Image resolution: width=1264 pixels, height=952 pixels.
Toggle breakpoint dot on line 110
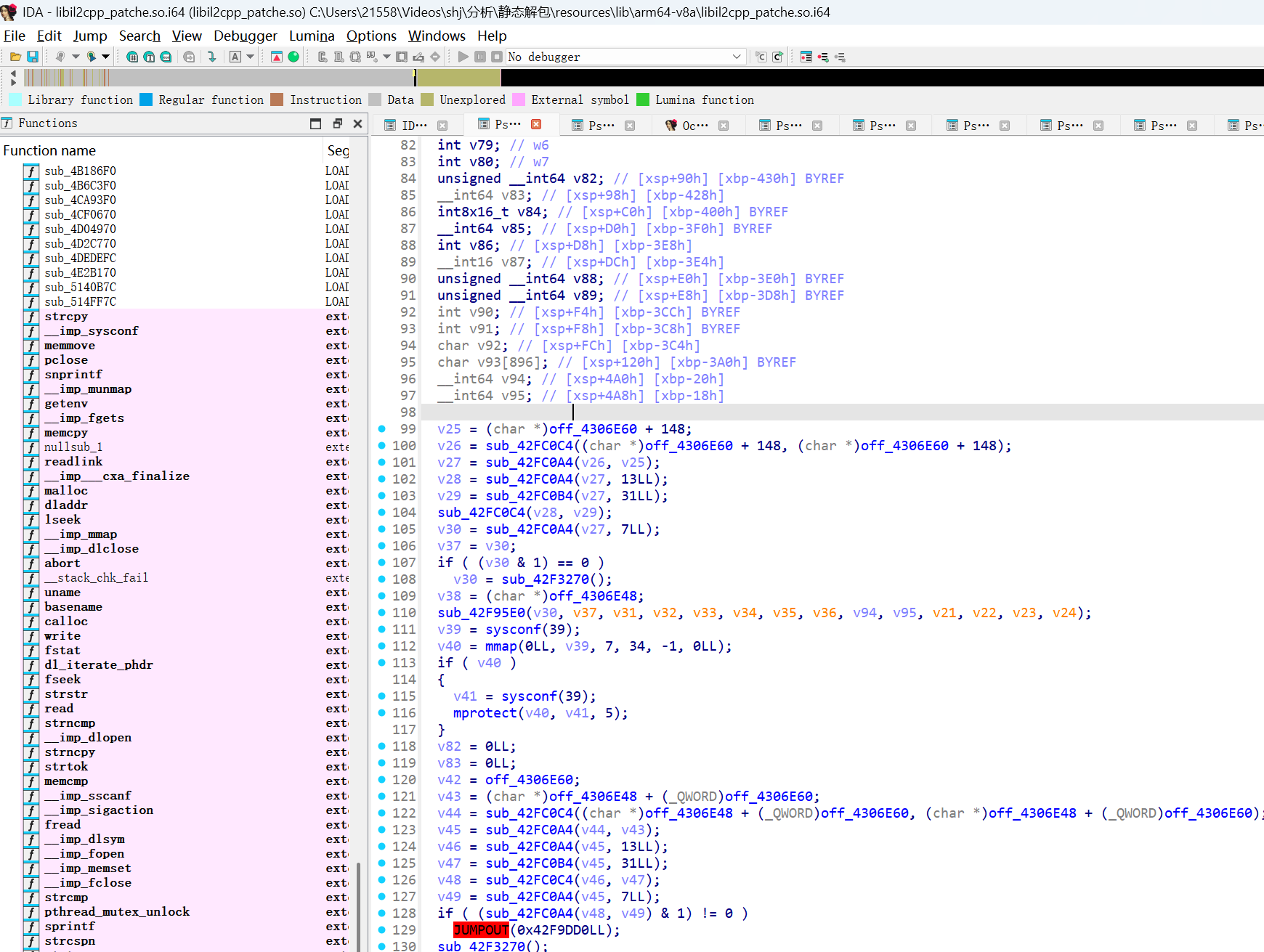(382, 613)
